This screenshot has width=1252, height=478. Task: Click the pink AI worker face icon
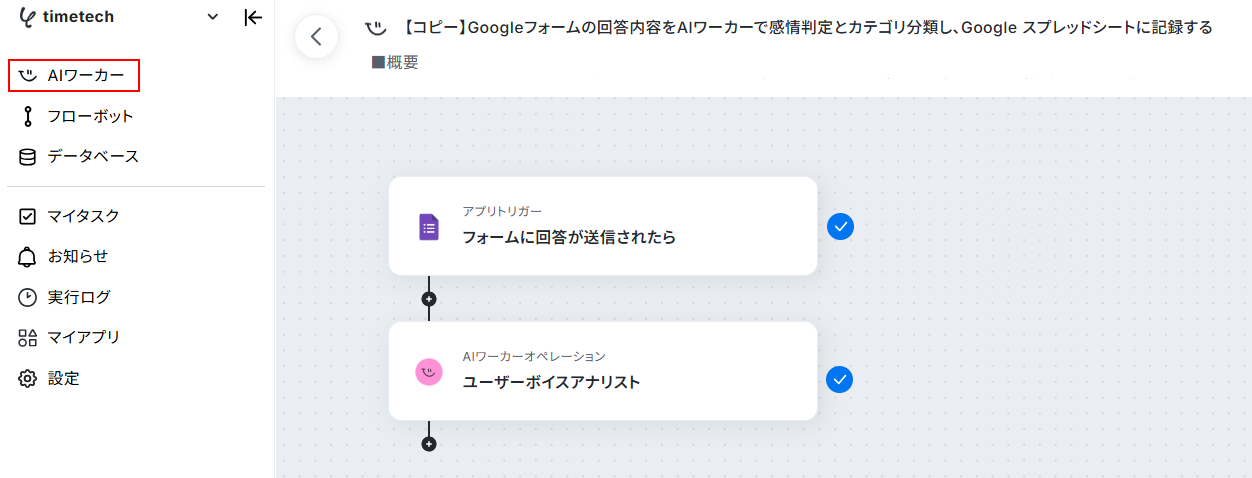pos(429,372)
